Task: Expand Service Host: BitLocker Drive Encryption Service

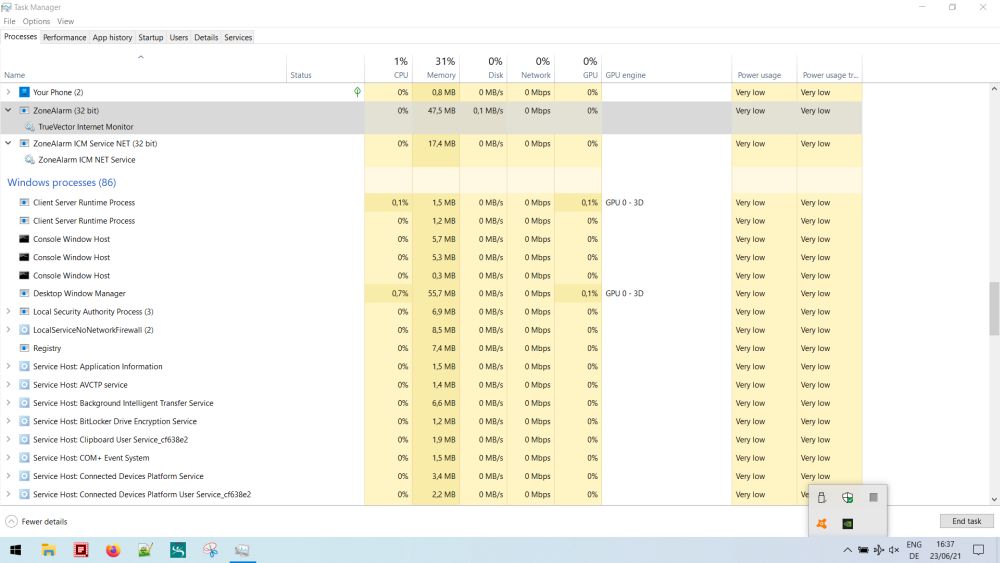Action: (x=8, y=421)
